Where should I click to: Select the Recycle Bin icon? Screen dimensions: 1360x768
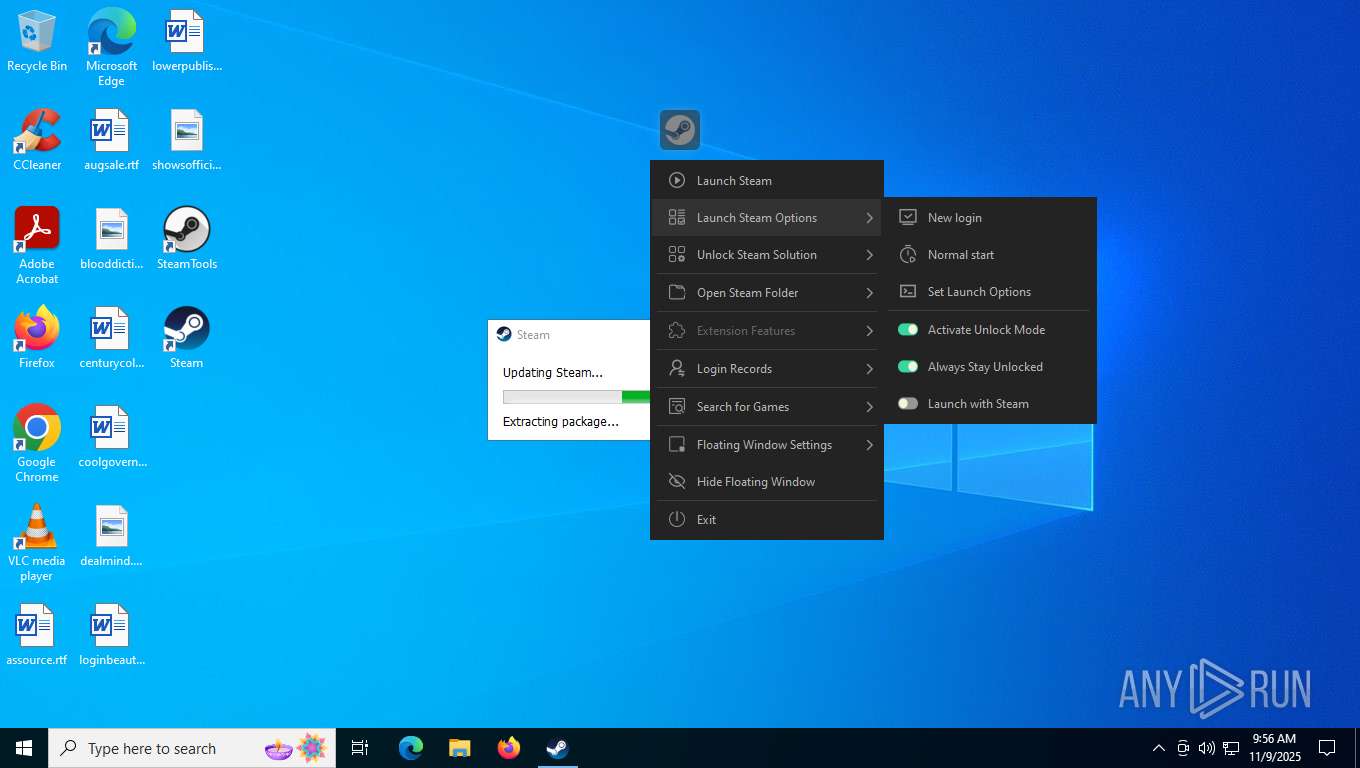(x=37, y=40)
